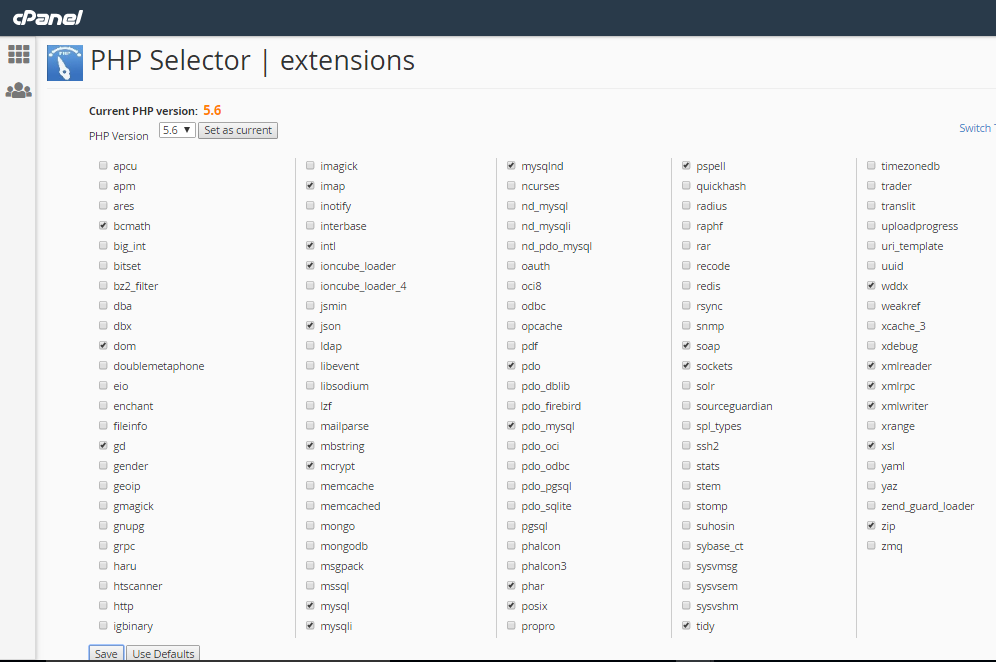Open the user manager icon in sidebar
This screenshot has width=996, height=662.
(19, 91)
